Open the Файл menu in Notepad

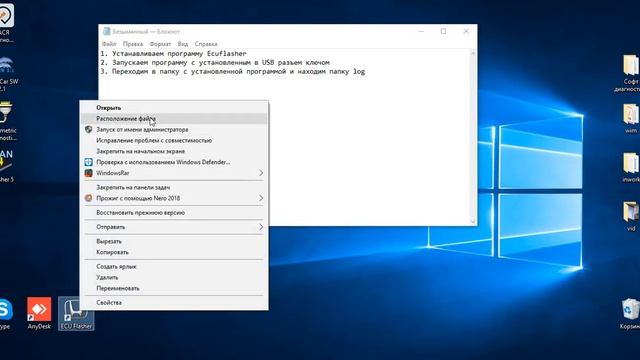click(109, 44)
